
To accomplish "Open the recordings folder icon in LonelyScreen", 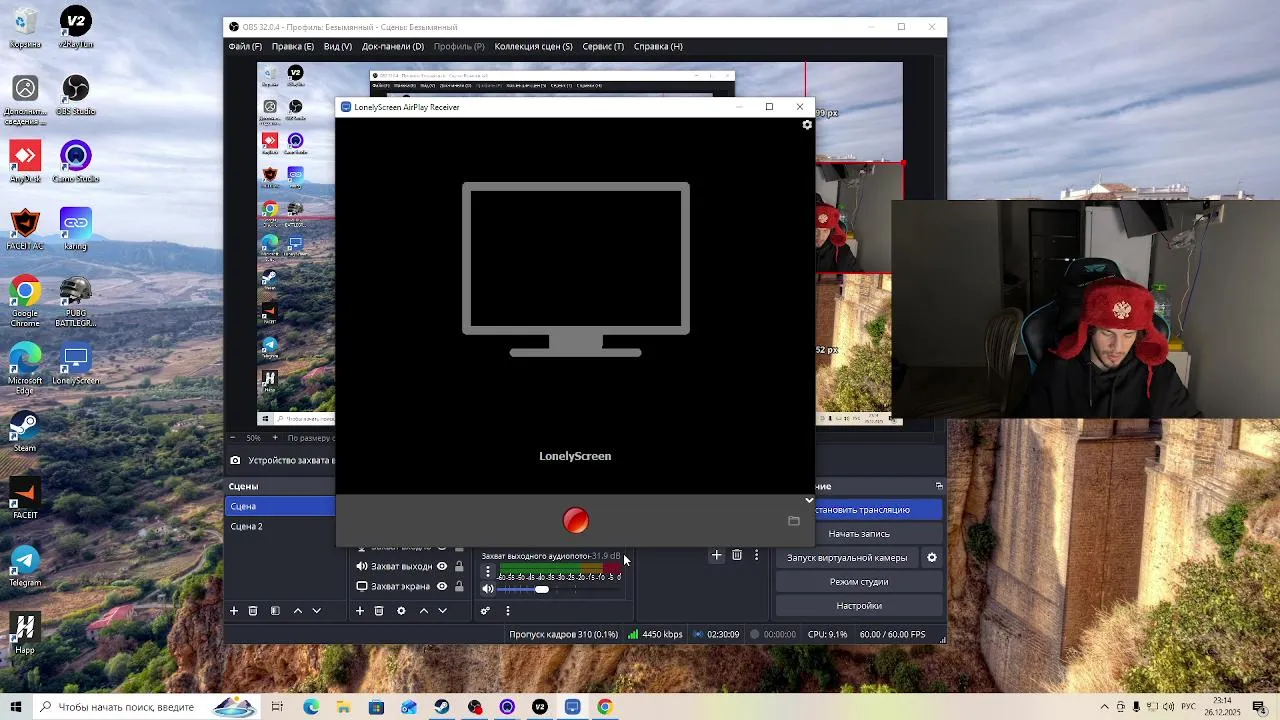I will [794, 521].
